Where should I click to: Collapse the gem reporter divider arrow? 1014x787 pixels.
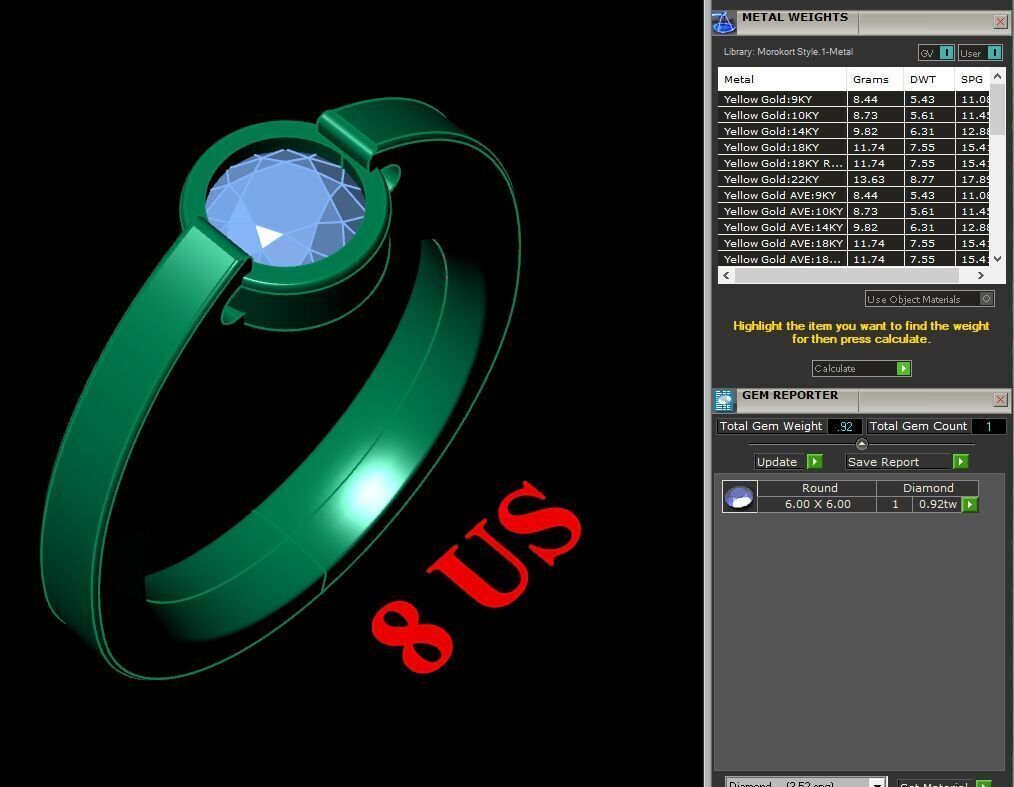861,444
